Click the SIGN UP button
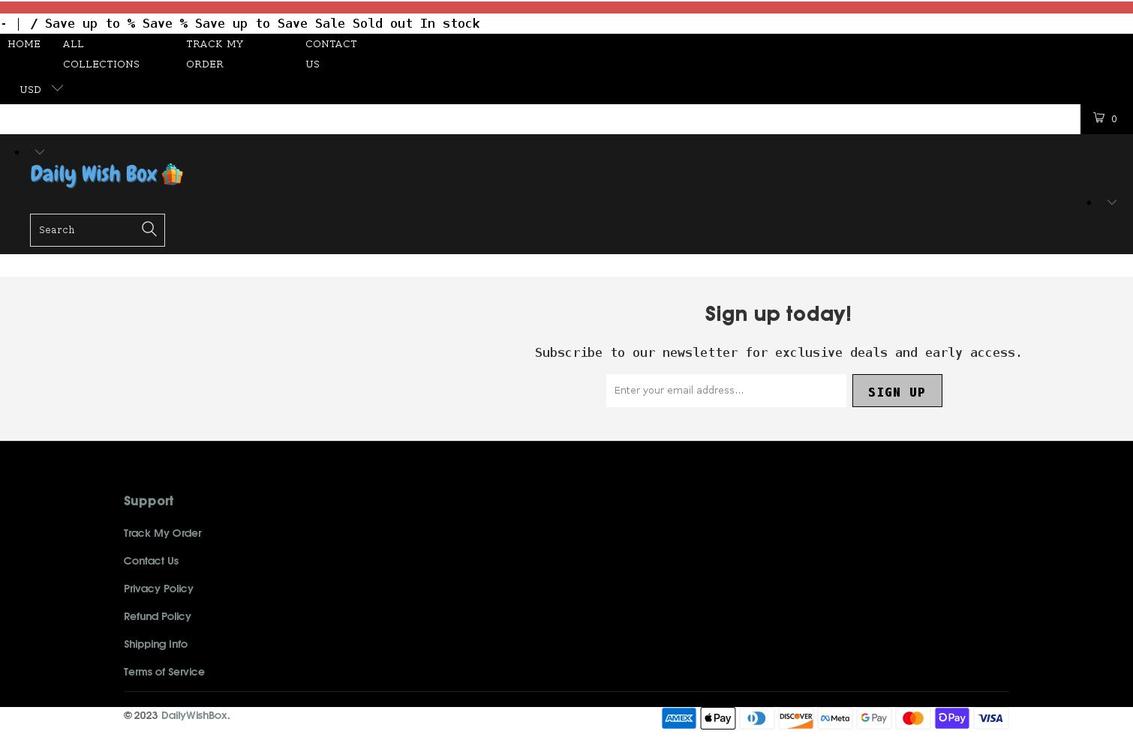The width and height of the screenshot is (1133, 740). pos(897,391)
